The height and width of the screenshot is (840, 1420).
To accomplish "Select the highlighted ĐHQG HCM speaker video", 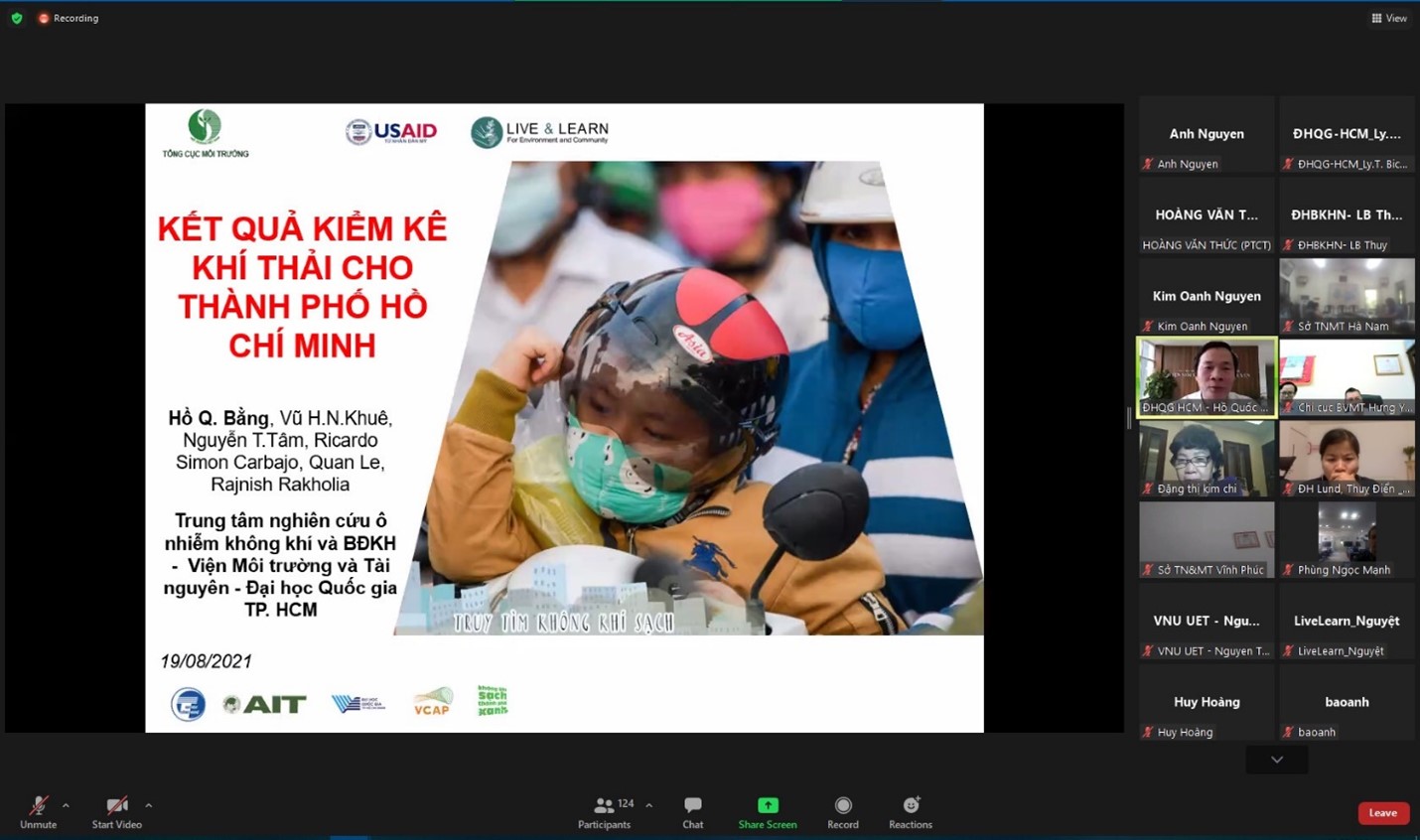I will (1206, 376).
